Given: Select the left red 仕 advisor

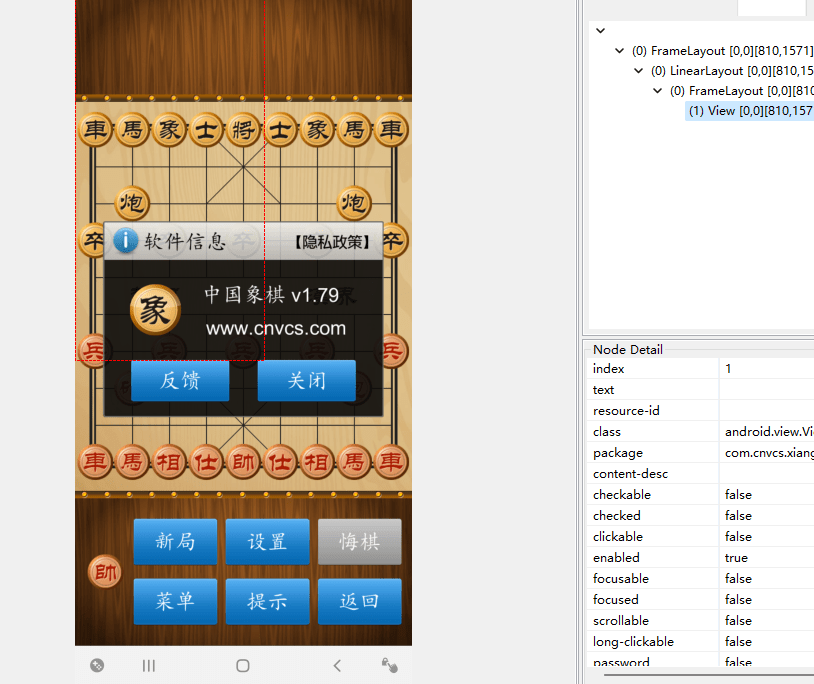Looking at the screenshot, I should 206,462.
